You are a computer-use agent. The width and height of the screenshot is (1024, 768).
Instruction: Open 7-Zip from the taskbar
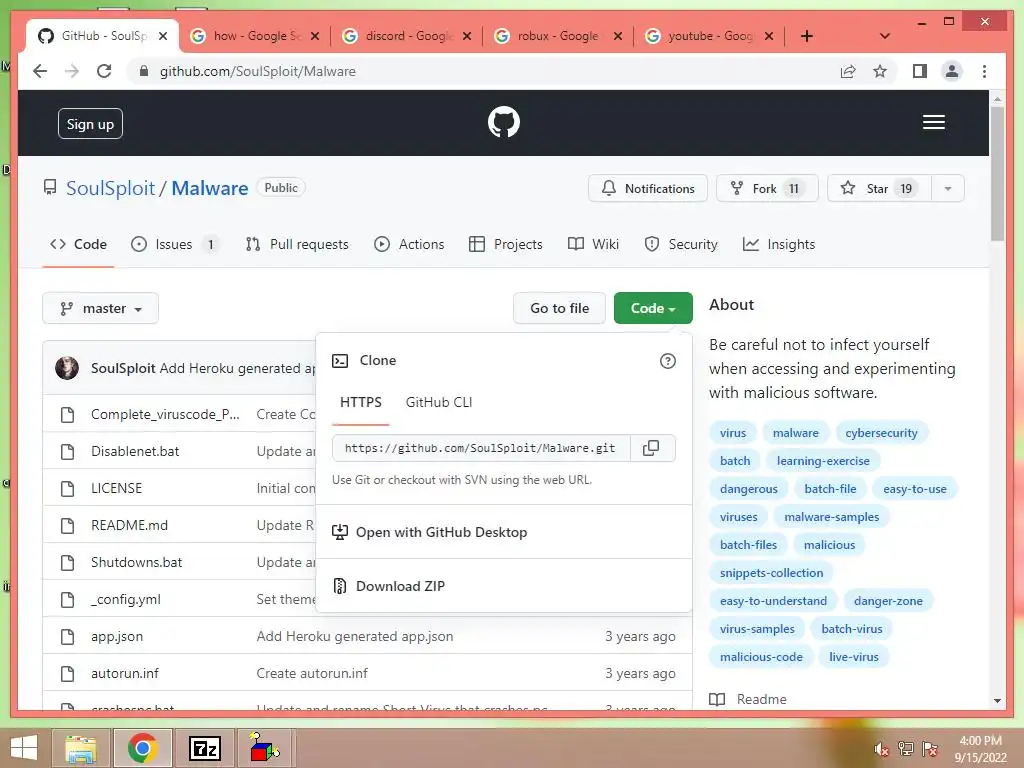click(204, 748)
